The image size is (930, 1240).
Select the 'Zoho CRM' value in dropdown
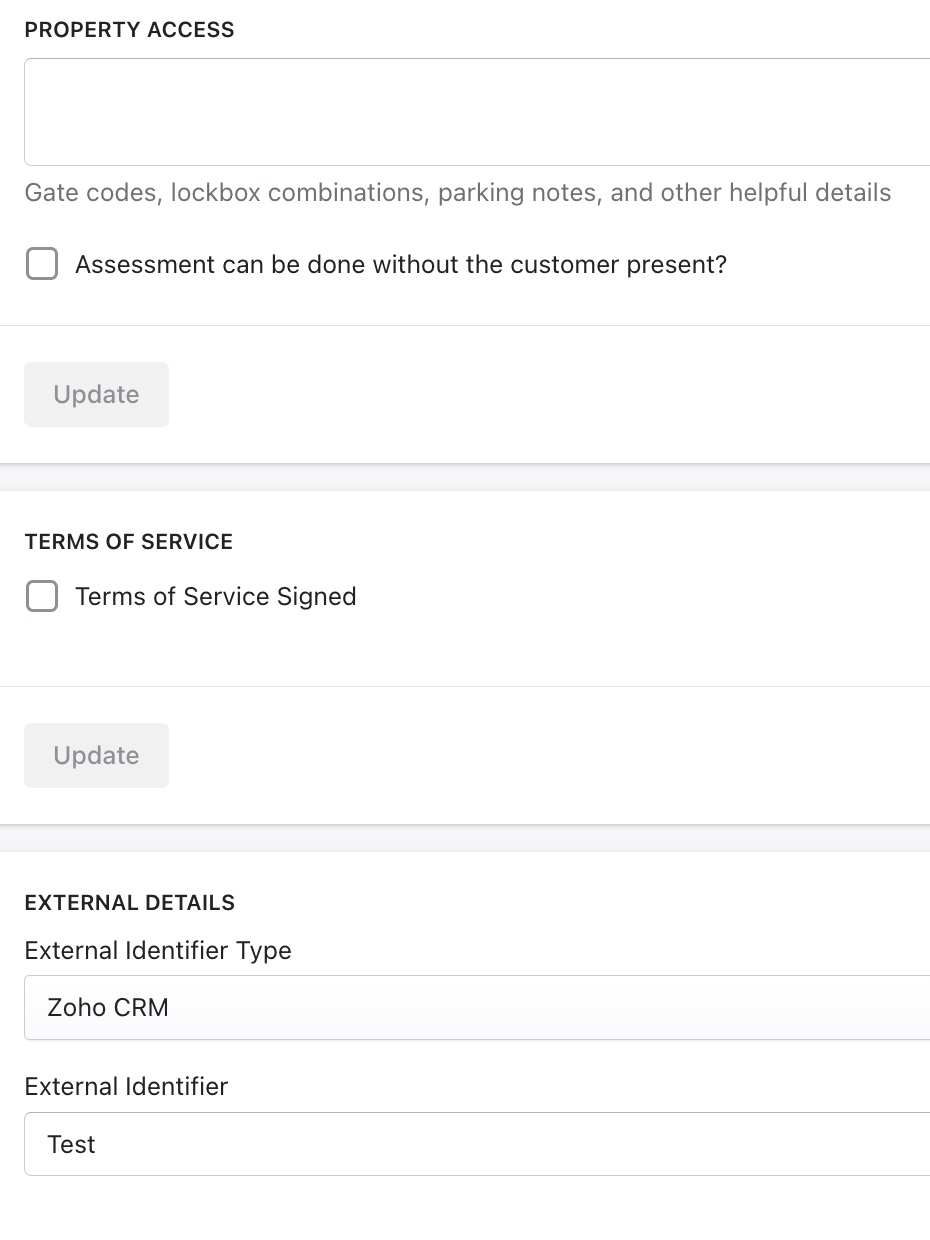(108, 1008)
